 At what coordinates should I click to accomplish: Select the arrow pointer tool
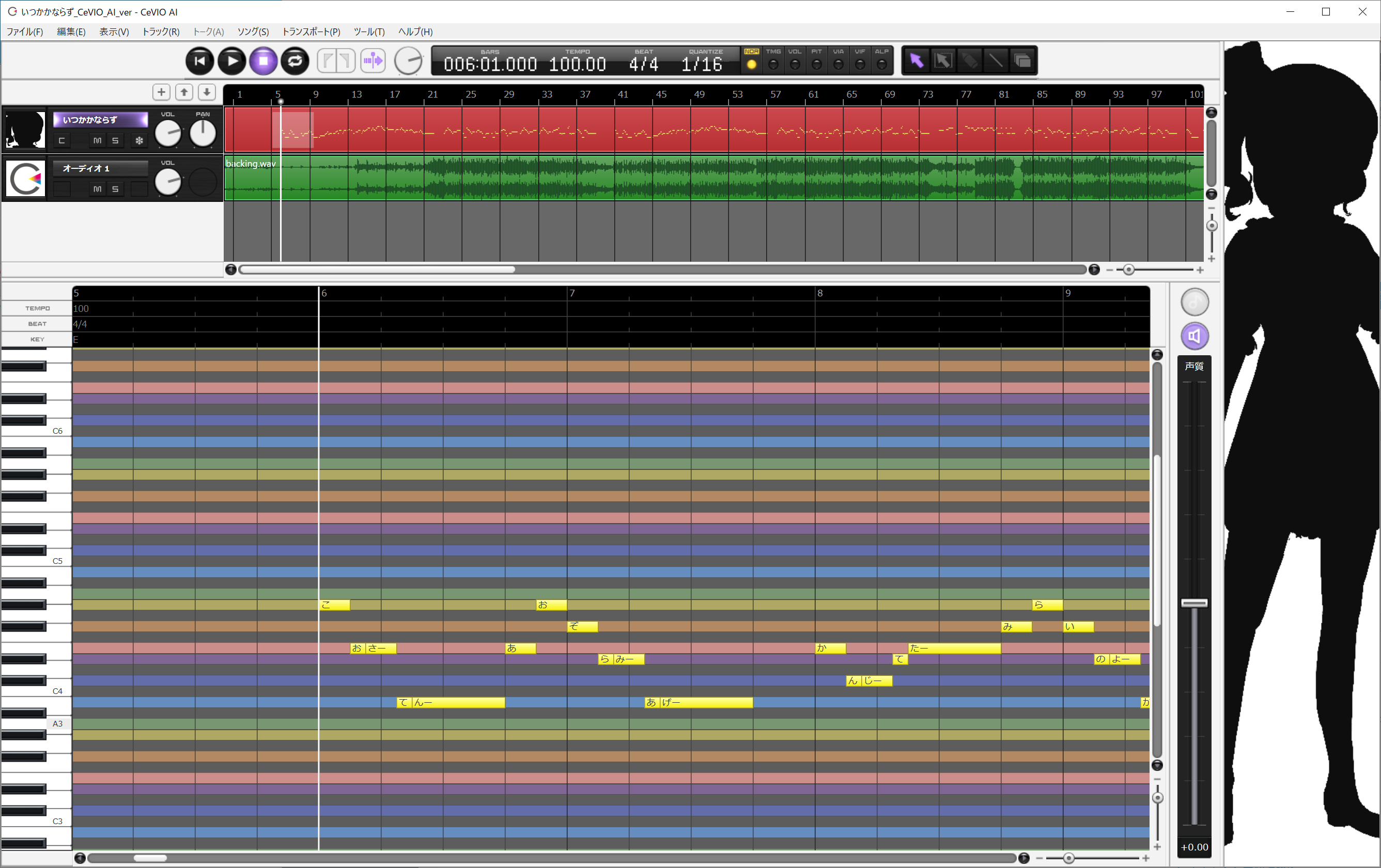[x=917, y=60]
